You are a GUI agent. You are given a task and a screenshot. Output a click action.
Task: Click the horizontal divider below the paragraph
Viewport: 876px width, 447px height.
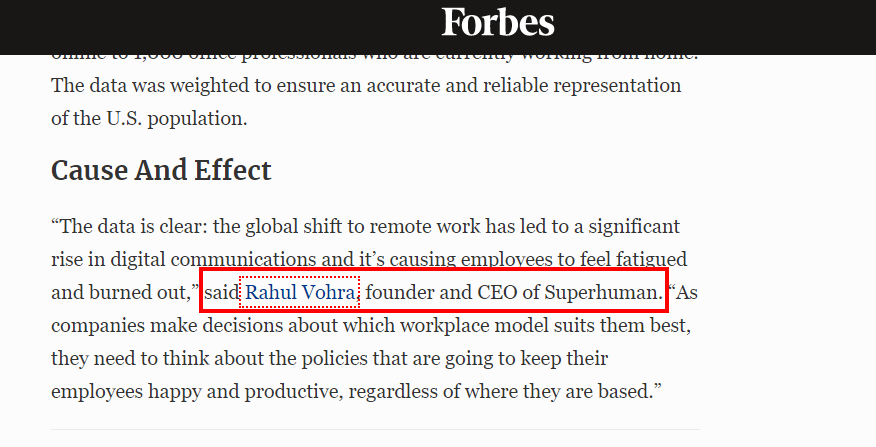click(x=375, y=429)
